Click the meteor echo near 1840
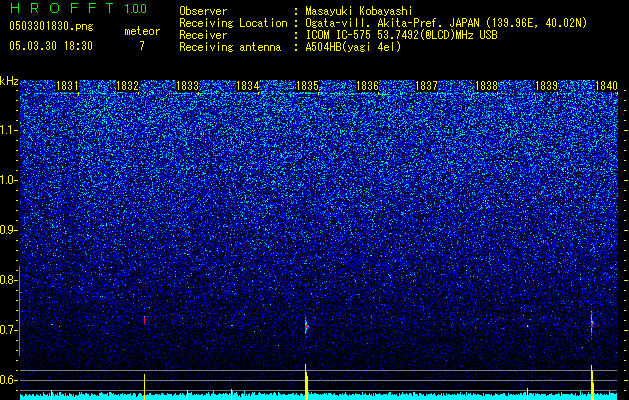This screenshot has width=629, height=400. click(592, 323)
